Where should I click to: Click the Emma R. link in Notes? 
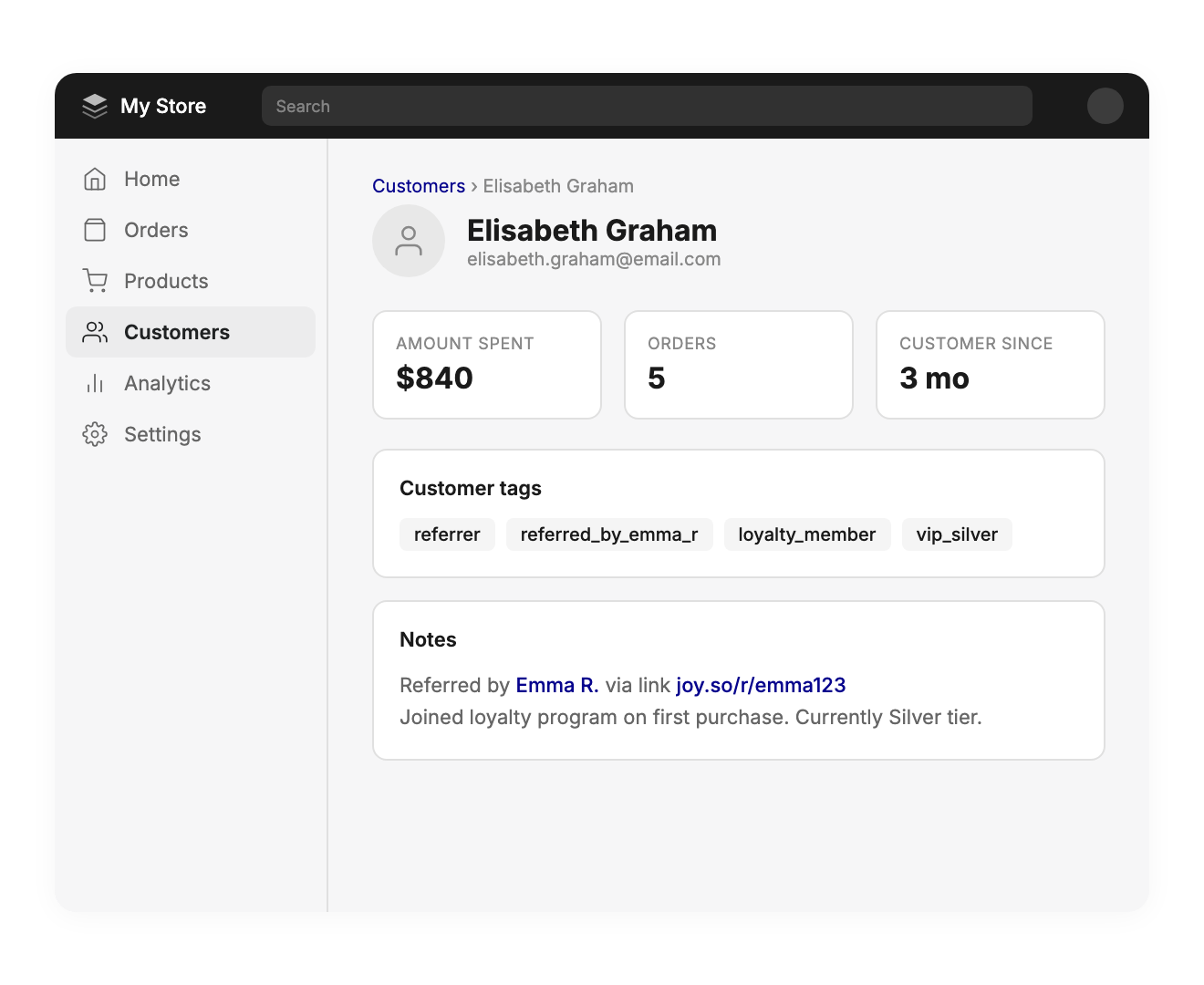pyautogui.click(x=556, y=684)
